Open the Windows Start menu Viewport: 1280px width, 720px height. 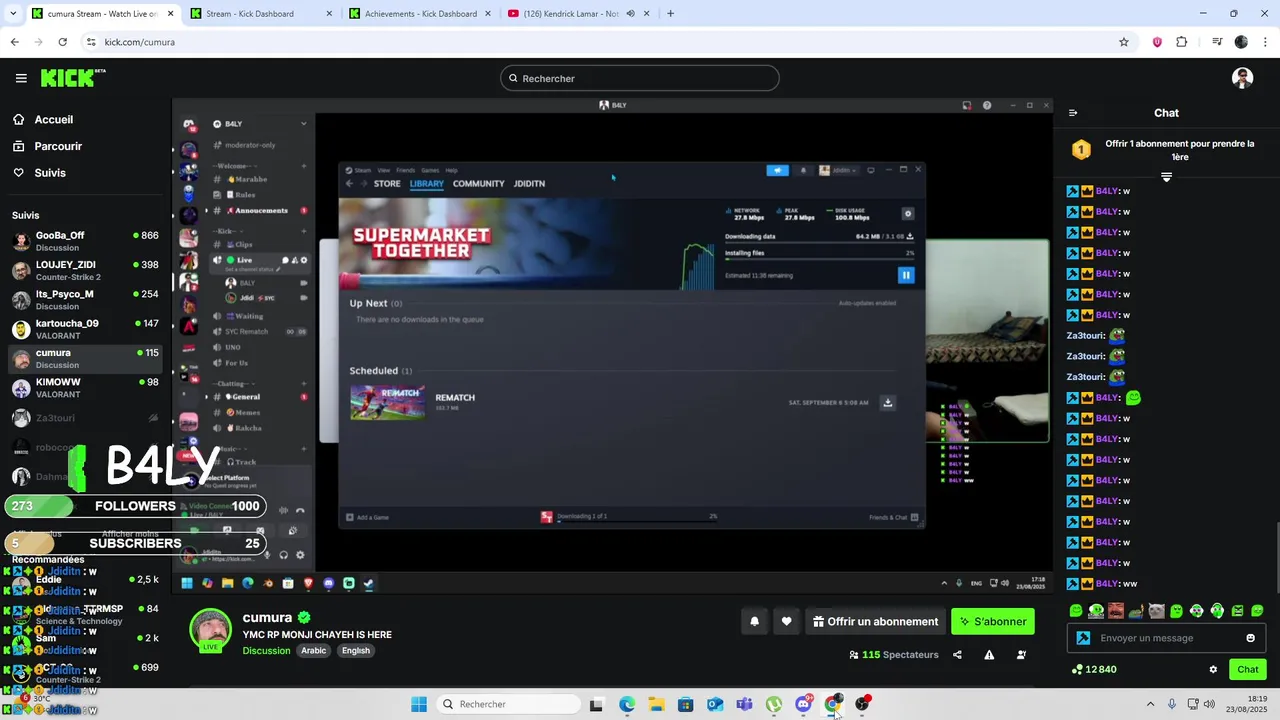[x=419, y=704]
